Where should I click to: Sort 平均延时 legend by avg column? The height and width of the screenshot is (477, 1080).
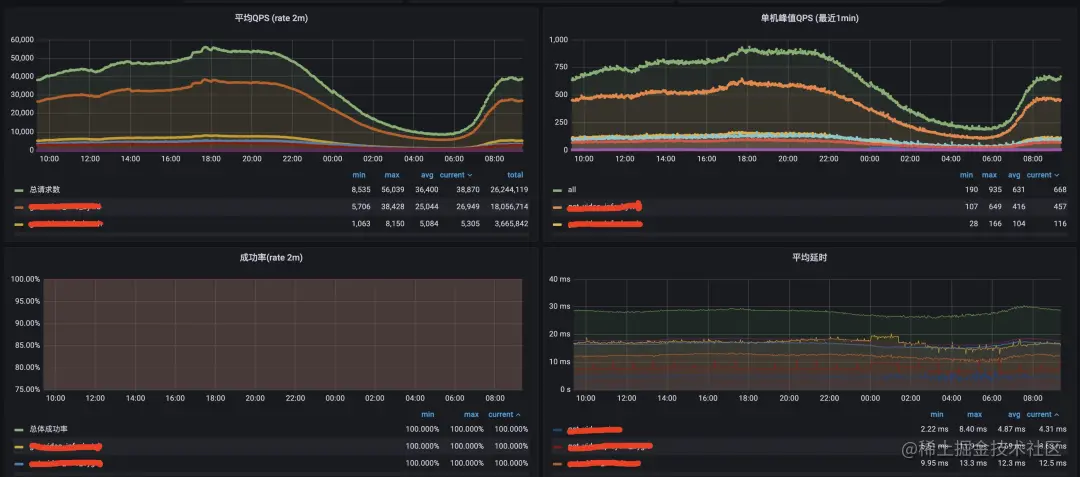(x=1012, y=414)
